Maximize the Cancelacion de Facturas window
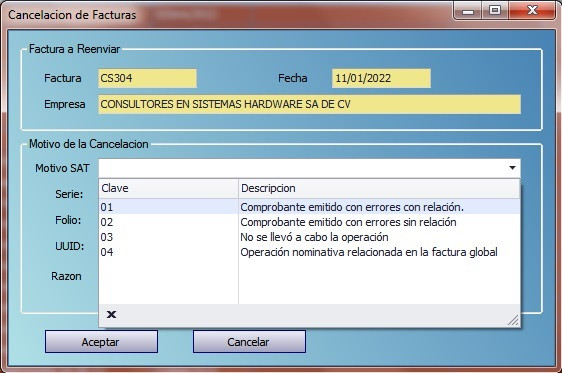The height and width of the screenshot is (373, 562). pyautogui.click(x=495, y=10)
